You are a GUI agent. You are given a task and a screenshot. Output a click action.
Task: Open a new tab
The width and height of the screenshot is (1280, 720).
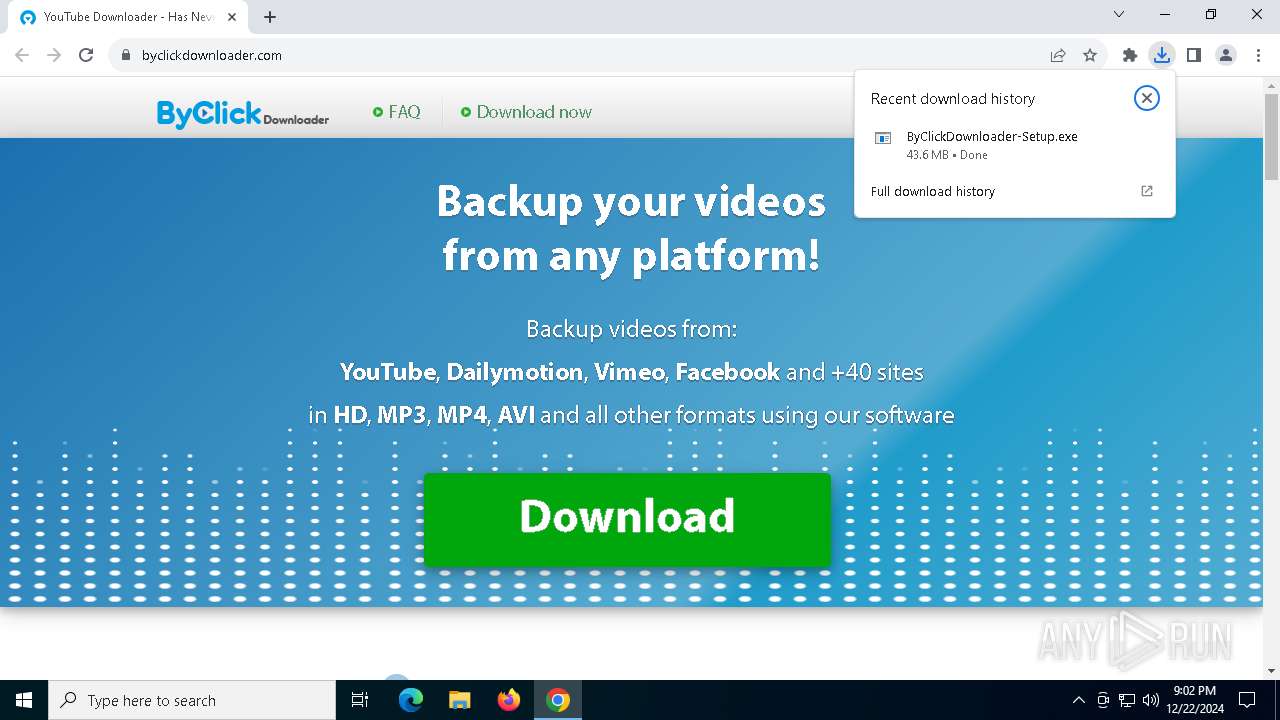point(270,17)
